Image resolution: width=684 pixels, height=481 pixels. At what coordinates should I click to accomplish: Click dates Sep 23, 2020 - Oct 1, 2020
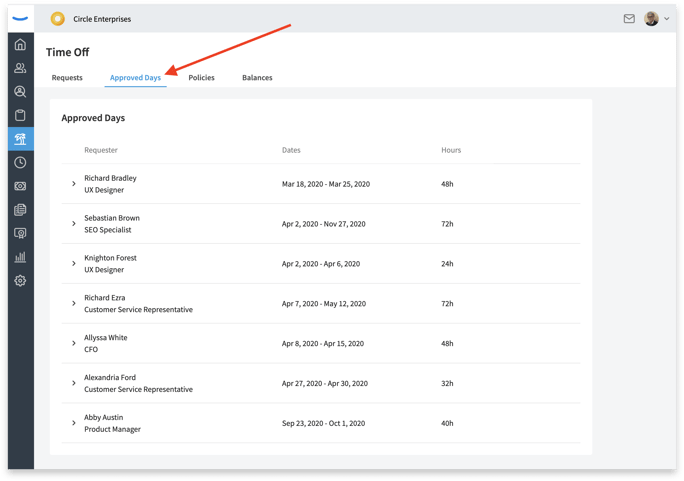click(x=323, y=423)
